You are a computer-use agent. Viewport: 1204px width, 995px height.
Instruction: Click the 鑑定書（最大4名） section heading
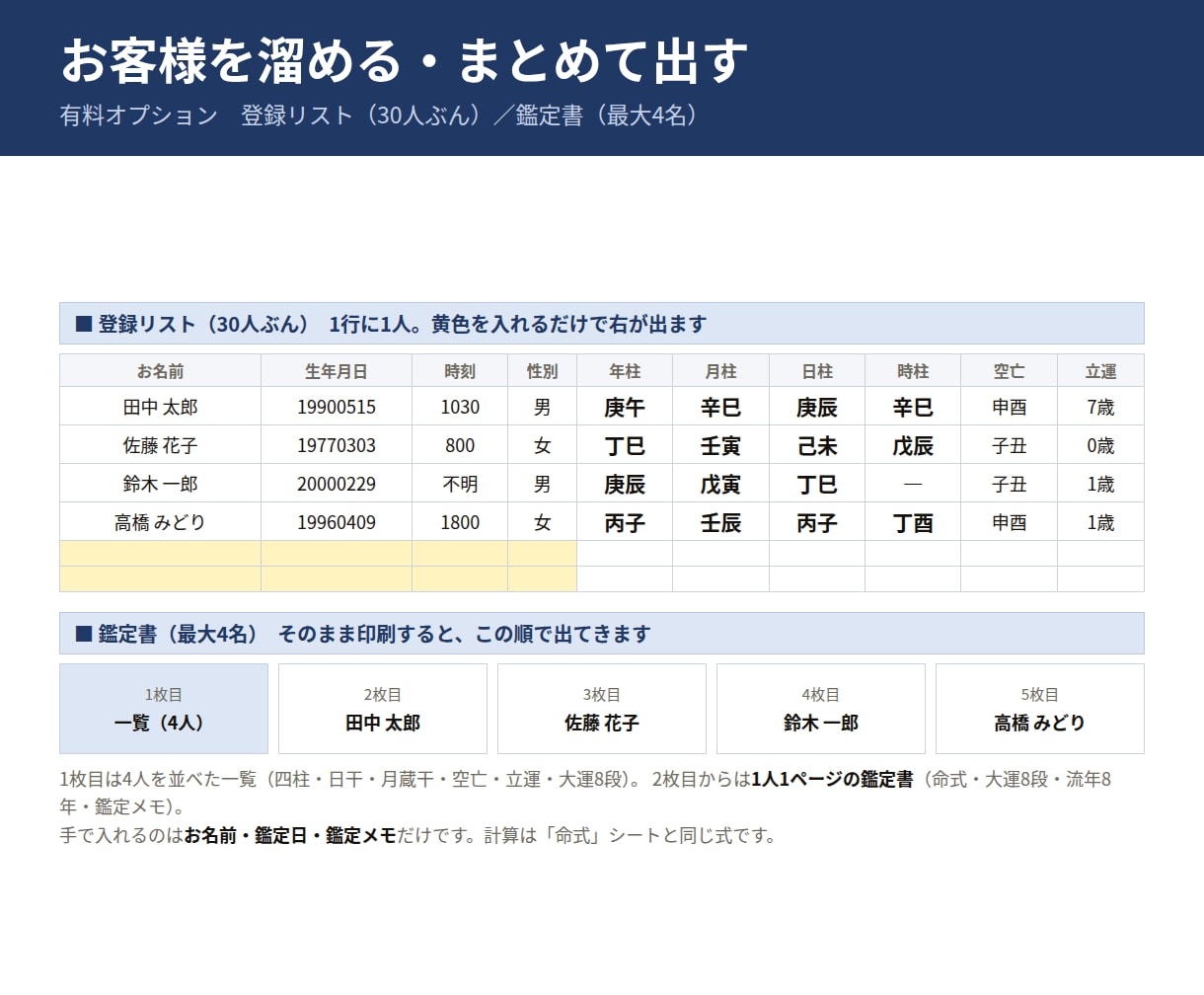(602, 634)
